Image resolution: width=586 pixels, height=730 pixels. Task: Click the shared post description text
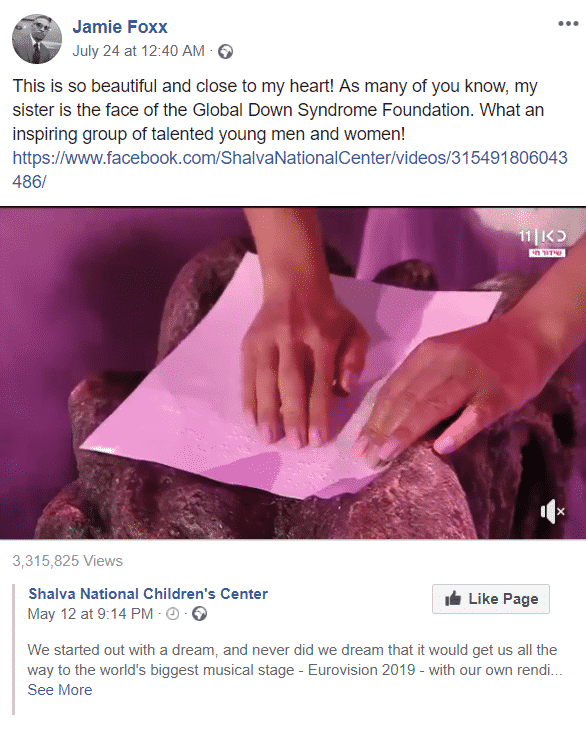pos(295,660)
